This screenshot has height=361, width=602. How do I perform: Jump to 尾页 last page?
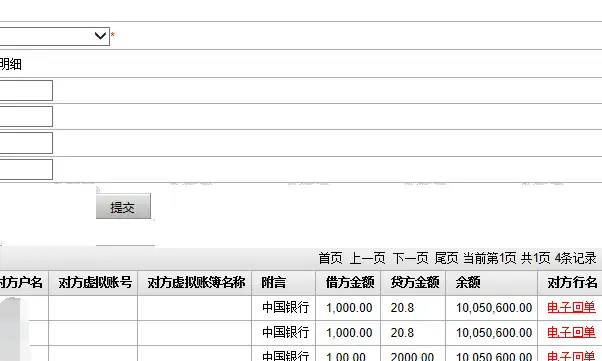446,258
